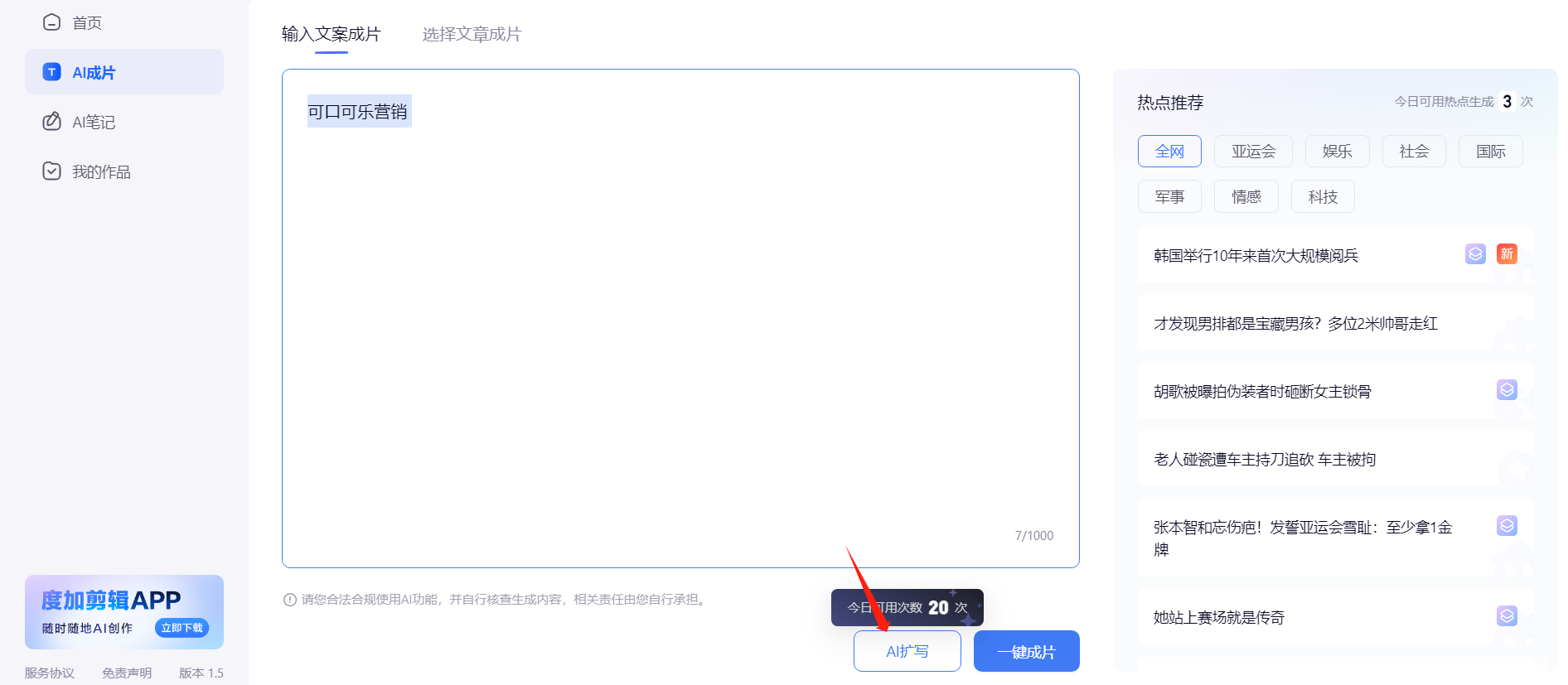Select the 科技 hot topic filter
1568x685 pixels.
click(1323, 197)
